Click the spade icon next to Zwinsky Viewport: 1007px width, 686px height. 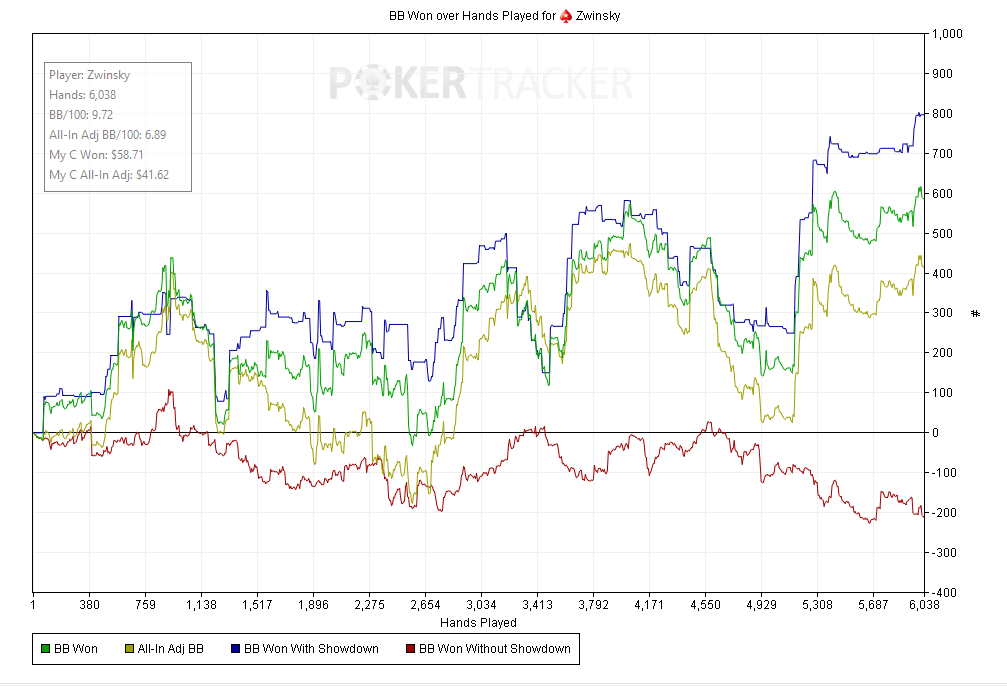[566, 16]
